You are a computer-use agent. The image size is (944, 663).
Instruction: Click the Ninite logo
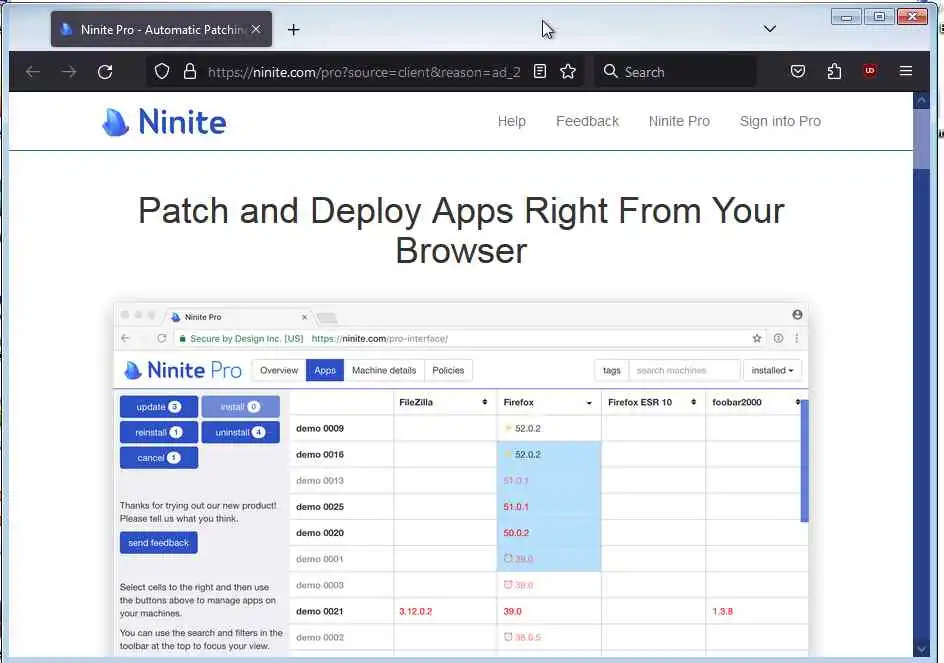click(164, 122)
